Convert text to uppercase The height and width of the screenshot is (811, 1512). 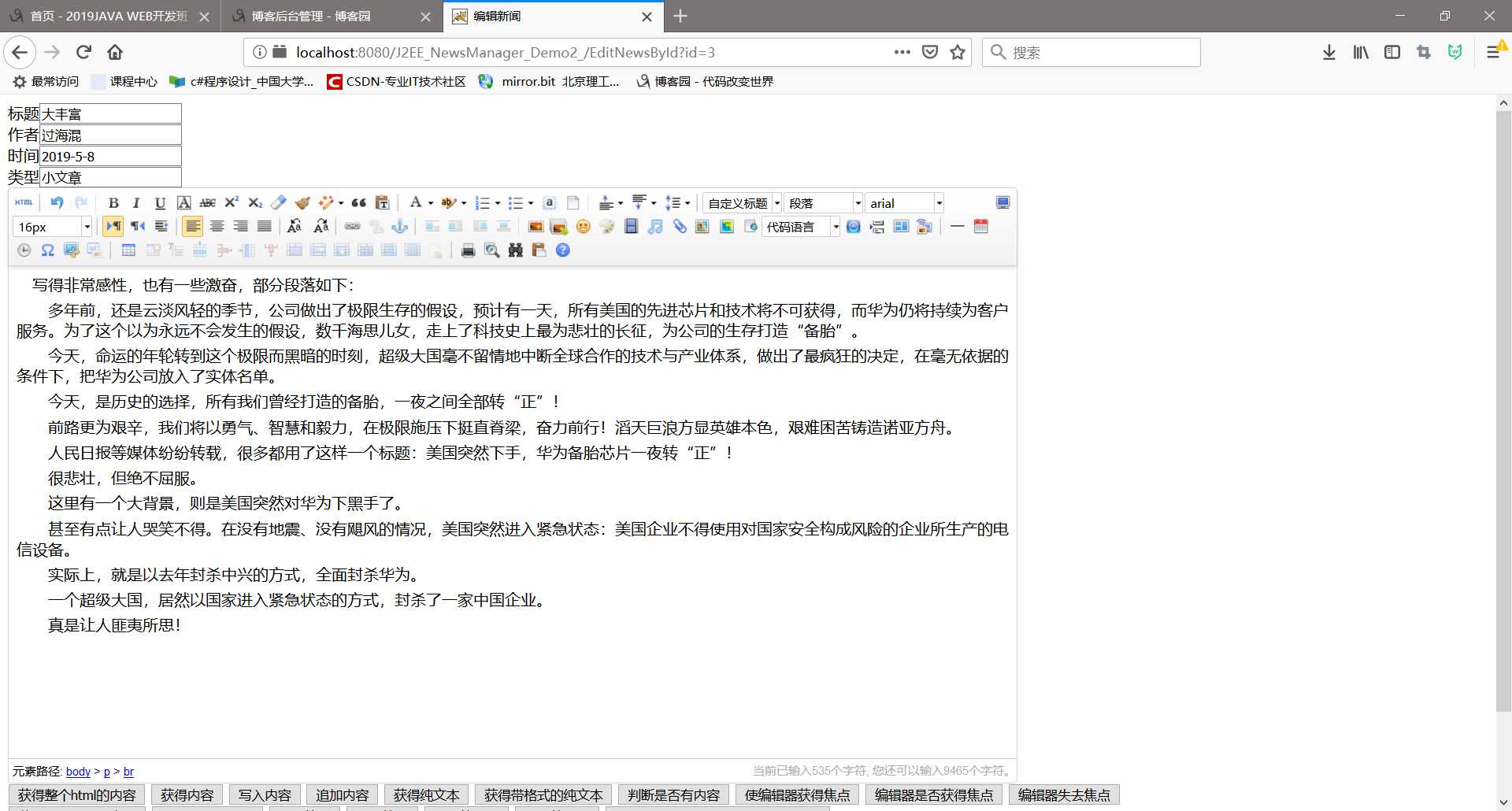pos(295,227)
